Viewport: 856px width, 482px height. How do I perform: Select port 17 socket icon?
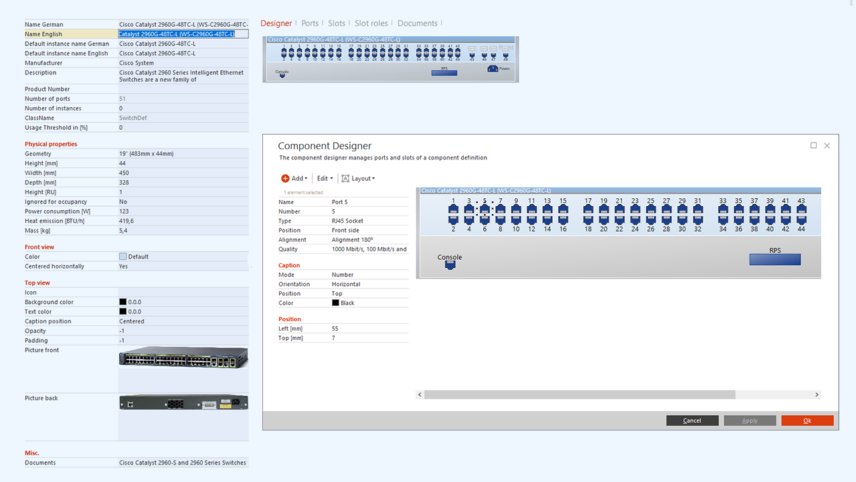(588, 211)
